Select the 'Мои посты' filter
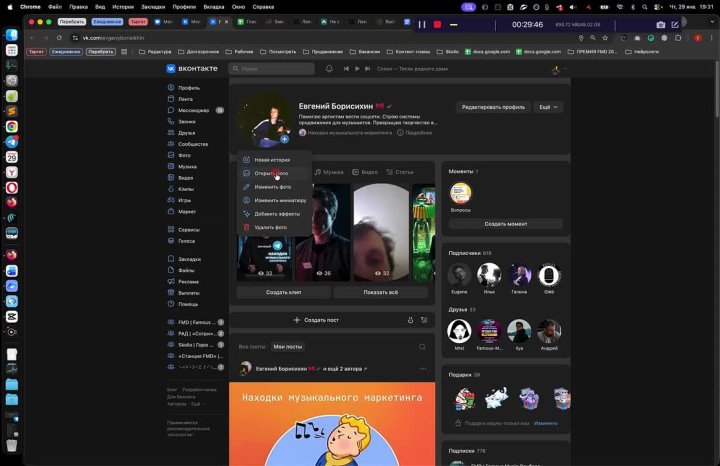The height and width of the screenshot is (466, 720). 287,346
